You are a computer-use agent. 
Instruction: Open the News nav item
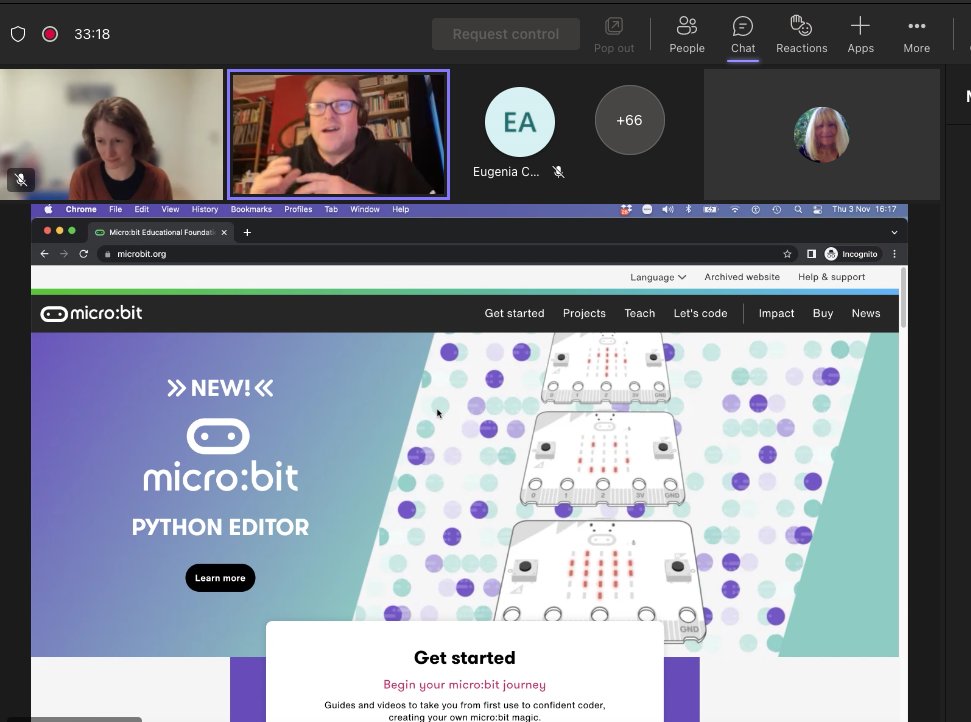coord(866,313)
